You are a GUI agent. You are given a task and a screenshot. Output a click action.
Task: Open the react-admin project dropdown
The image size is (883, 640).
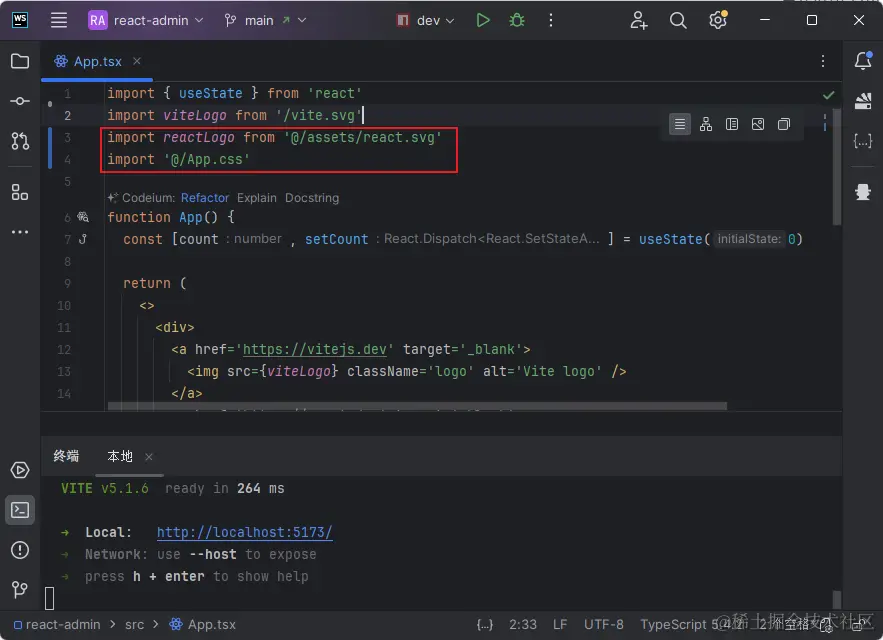(x=145, y=20)
